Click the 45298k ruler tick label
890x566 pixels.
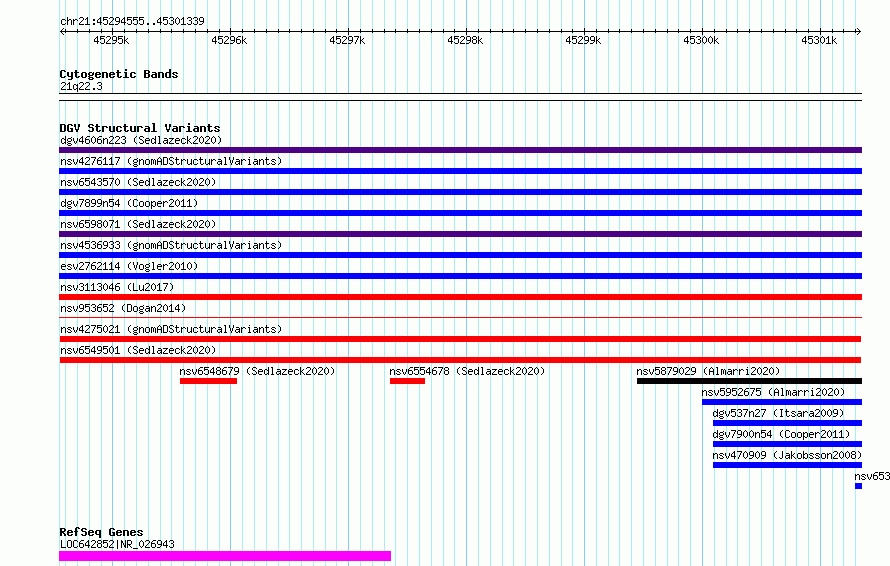pyautogui.click(x=465, y=40)
